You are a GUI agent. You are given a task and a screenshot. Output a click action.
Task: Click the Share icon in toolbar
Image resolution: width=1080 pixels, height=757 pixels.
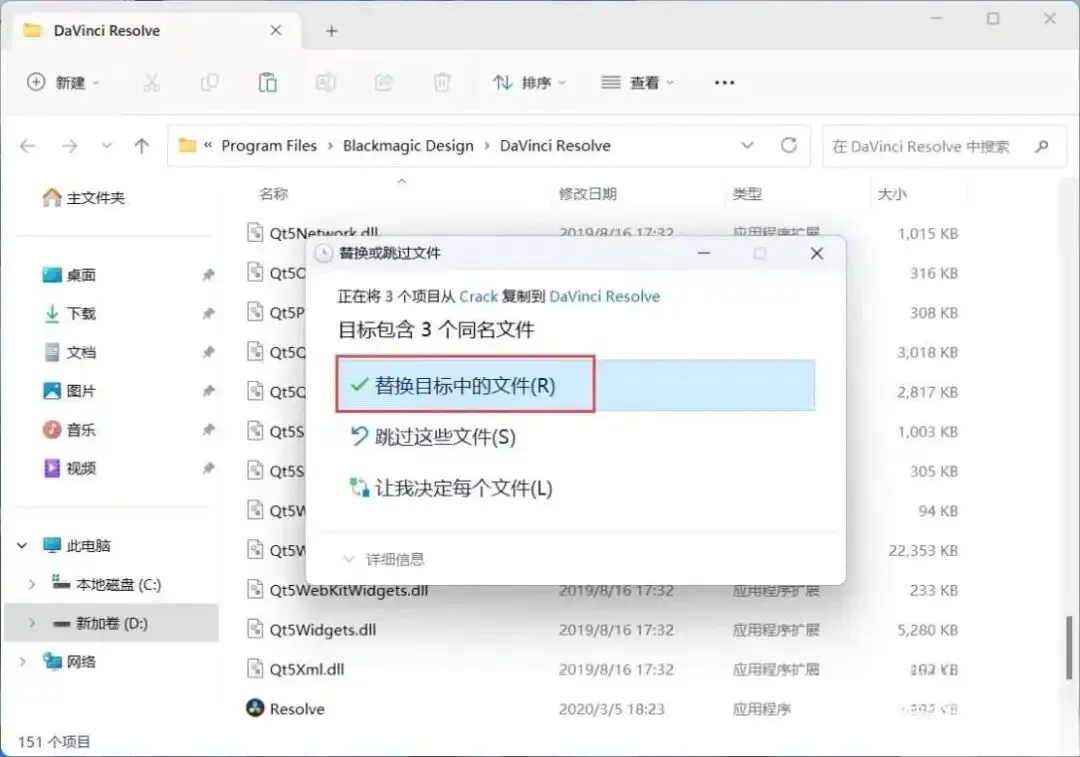383,83
